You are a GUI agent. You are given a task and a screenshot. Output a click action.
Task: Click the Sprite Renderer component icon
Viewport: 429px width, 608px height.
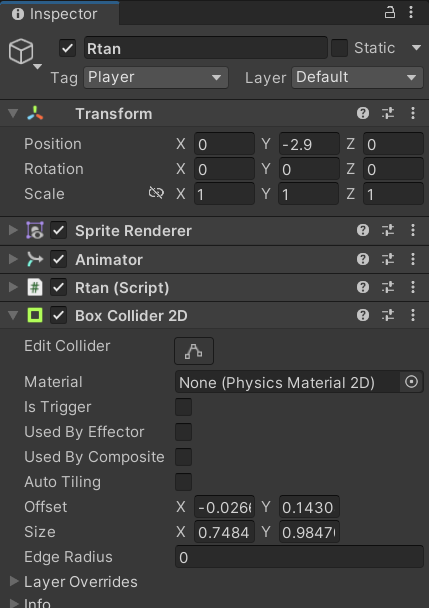35,230
